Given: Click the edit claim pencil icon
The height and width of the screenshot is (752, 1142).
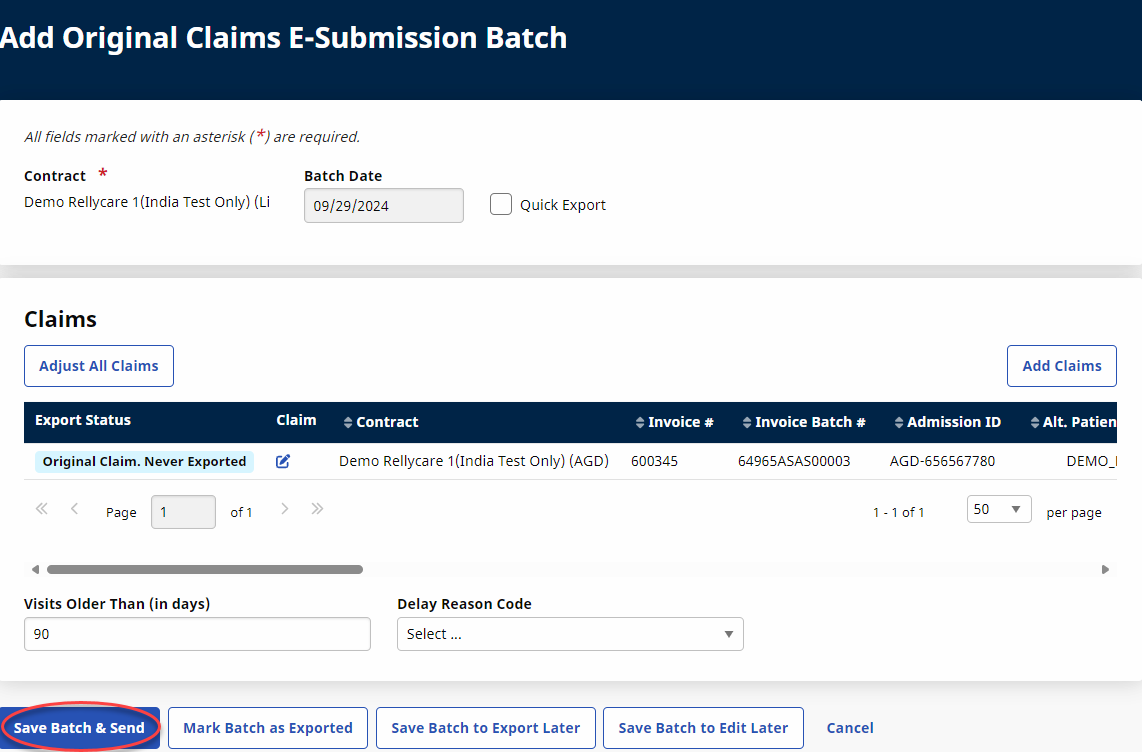Looking at the screenshot, I should pos(283,461).
